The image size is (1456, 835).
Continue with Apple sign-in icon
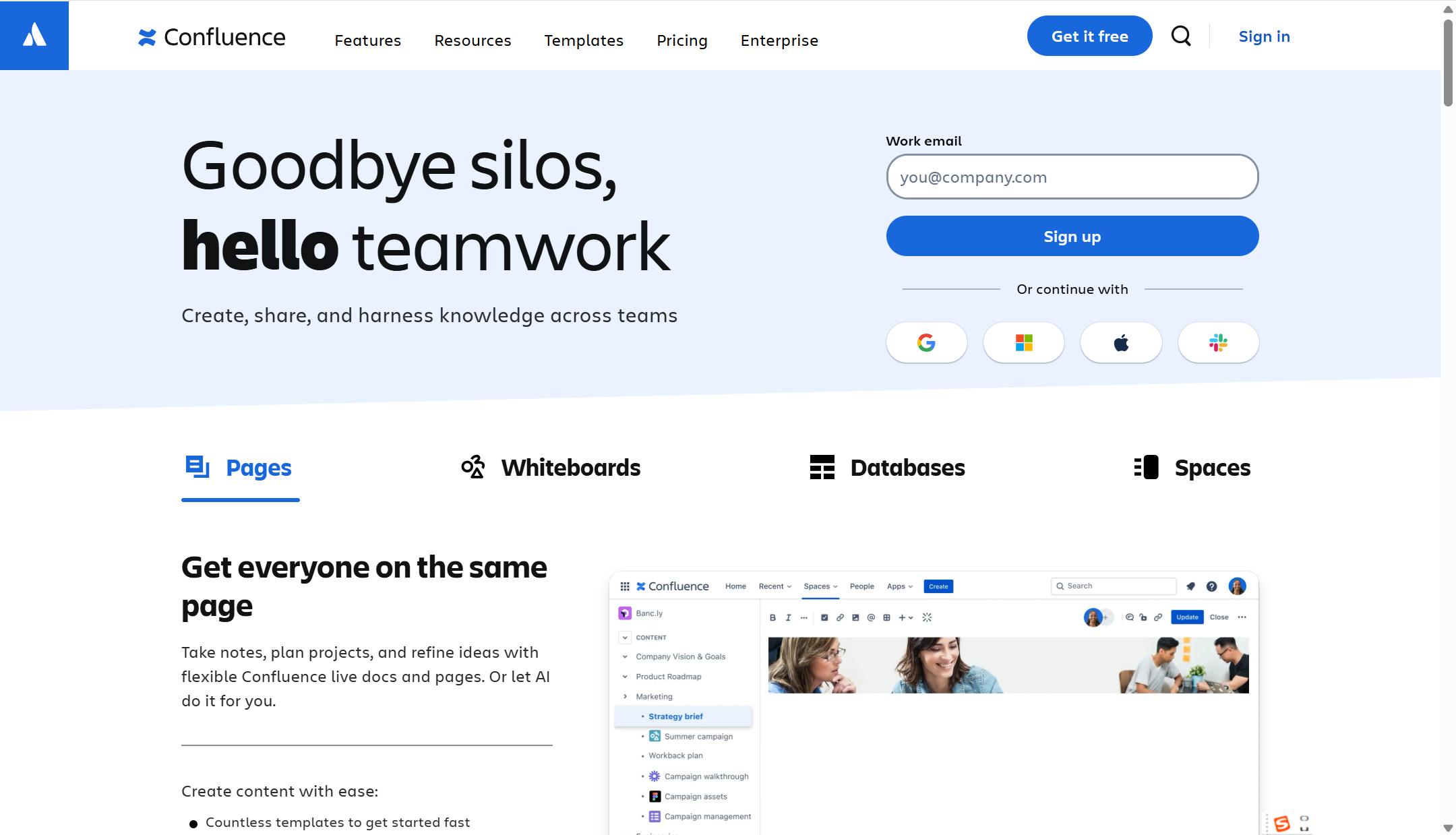1121,343
